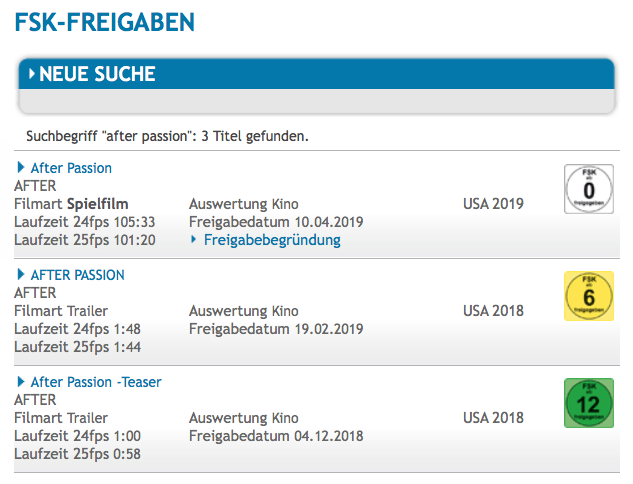Click the arrow beside NEUE SUCHE
Viewport: 633px width, 484px height.
coord(32,74)
